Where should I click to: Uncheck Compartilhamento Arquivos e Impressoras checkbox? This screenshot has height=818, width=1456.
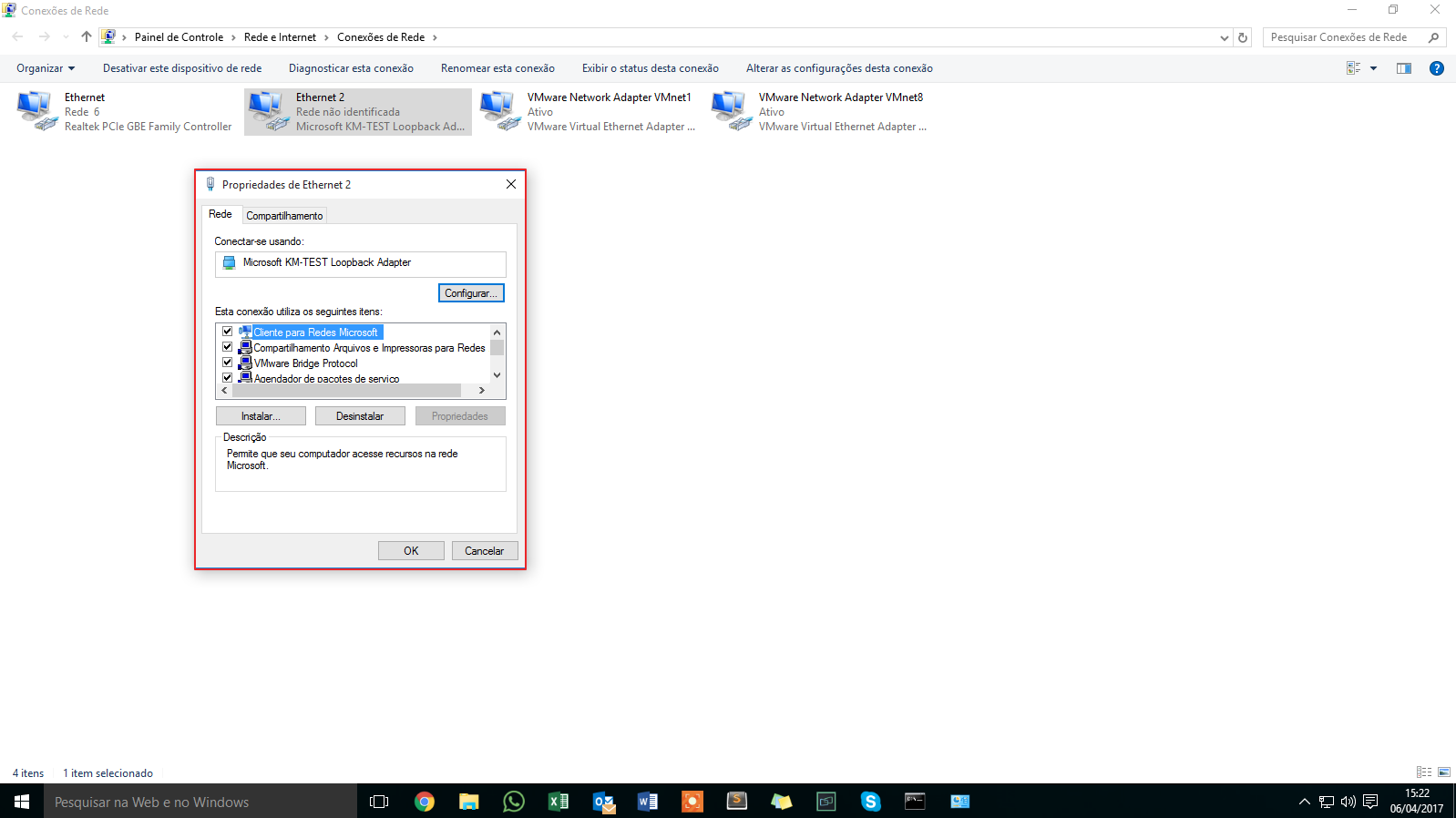click(228, 347)
